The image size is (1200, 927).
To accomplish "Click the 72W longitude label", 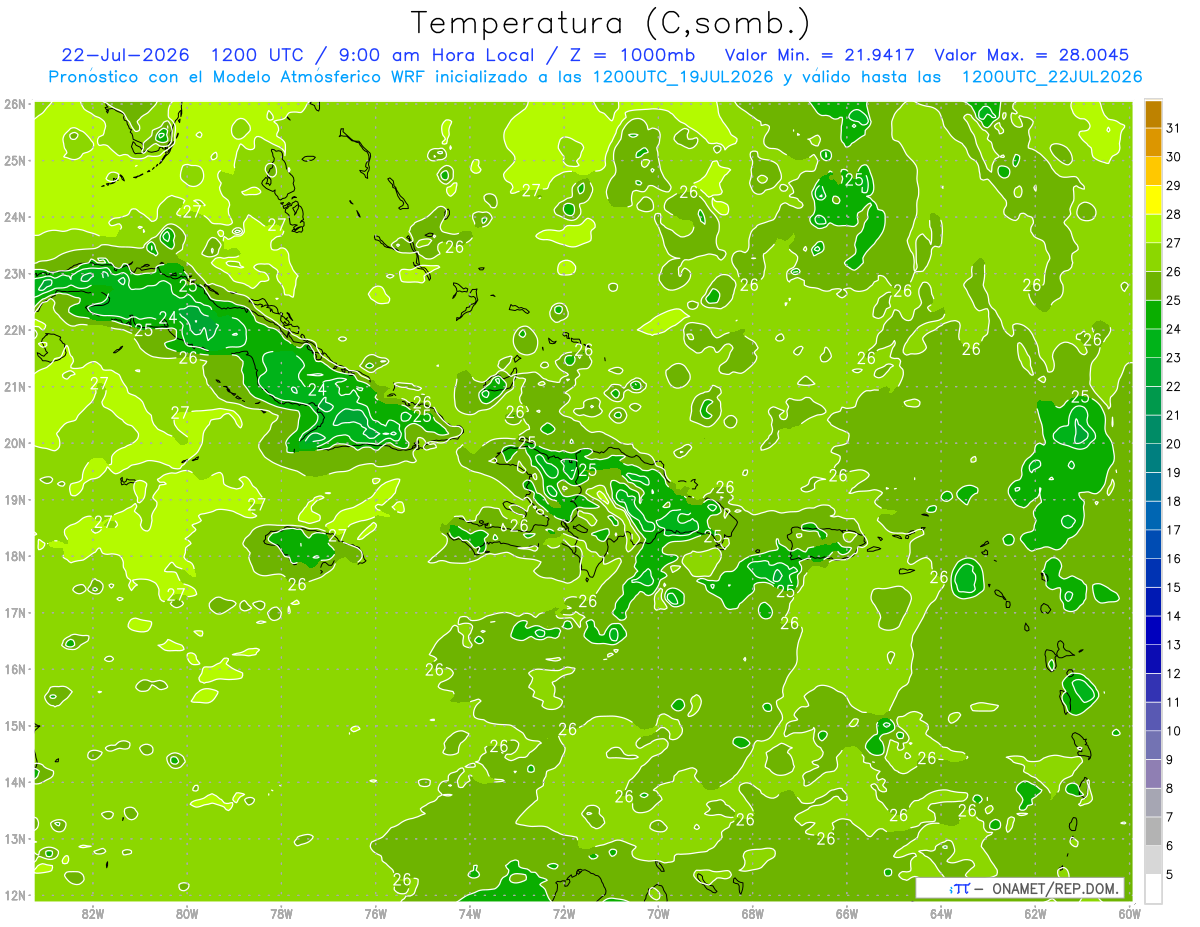I will click(x=564, y=913).
